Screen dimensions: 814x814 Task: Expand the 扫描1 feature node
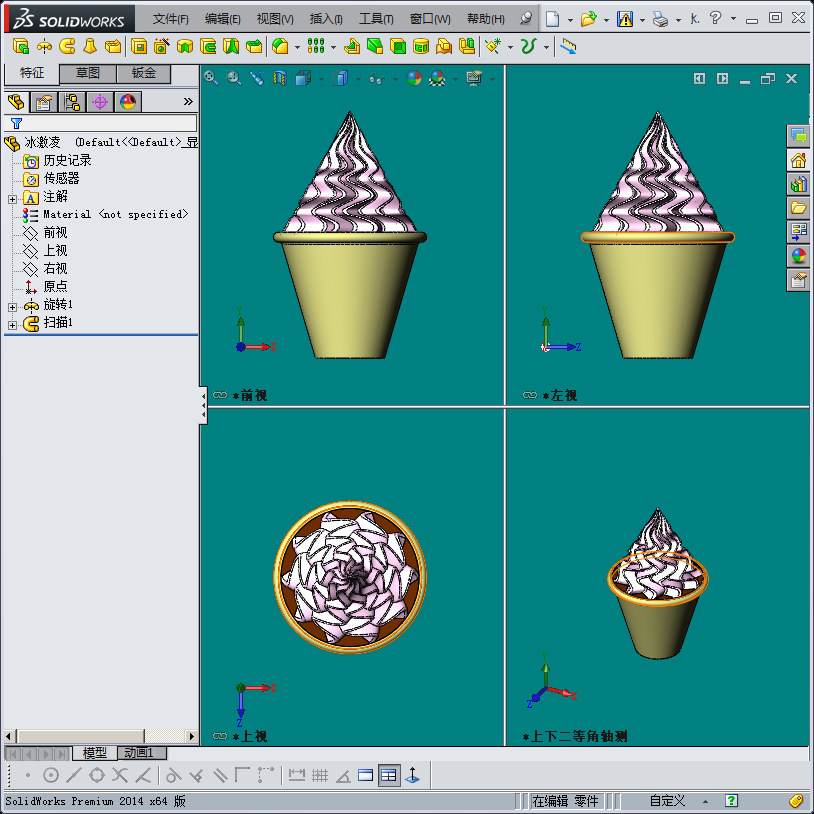pyautogui.click(x=12, y=325)
